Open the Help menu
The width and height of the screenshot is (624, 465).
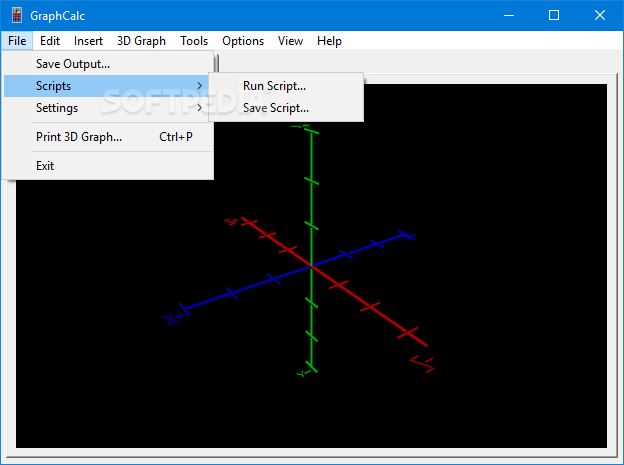[329, 41]
